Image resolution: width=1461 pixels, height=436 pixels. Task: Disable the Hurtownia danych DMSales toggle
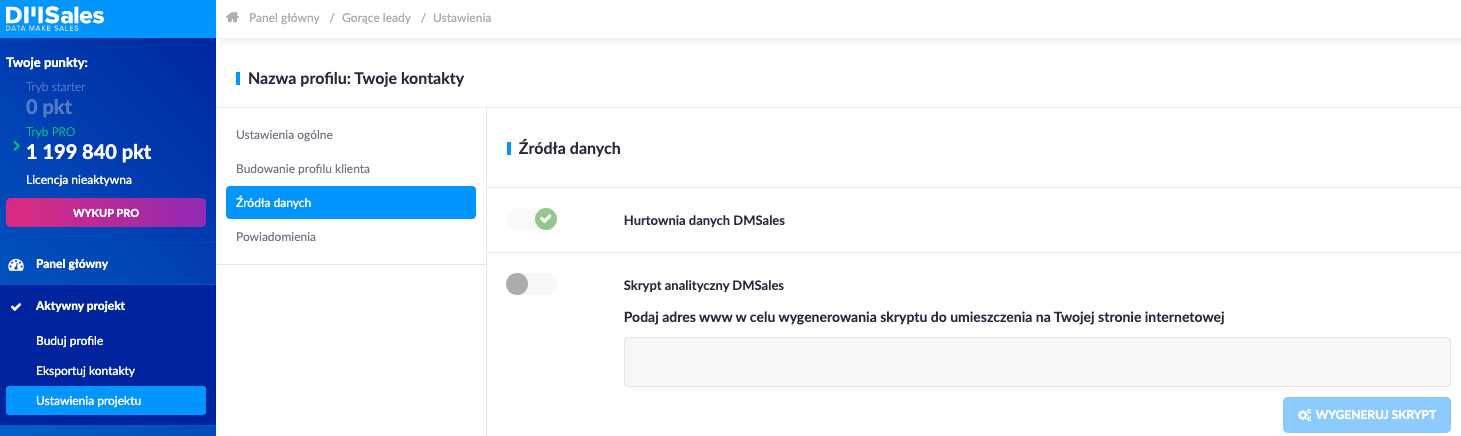point(532,219)
